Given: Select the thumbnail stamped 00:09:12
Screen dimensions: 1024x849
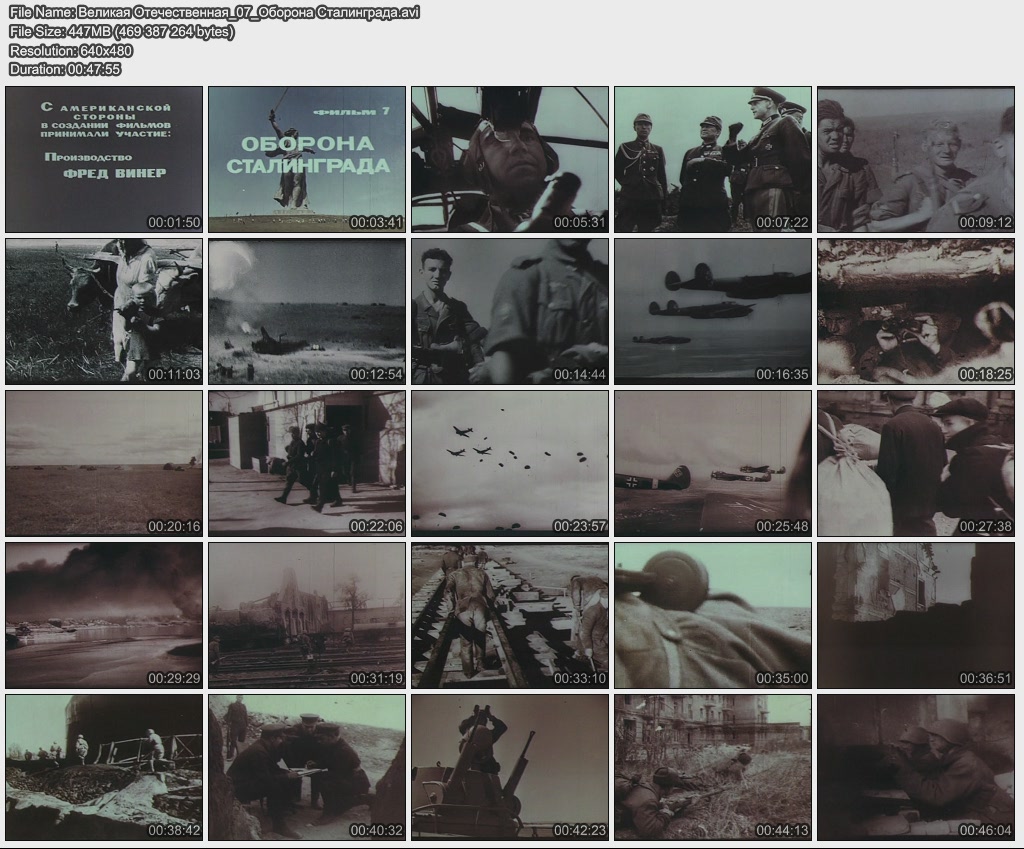Looking at the screenshot, I should 916,159.
